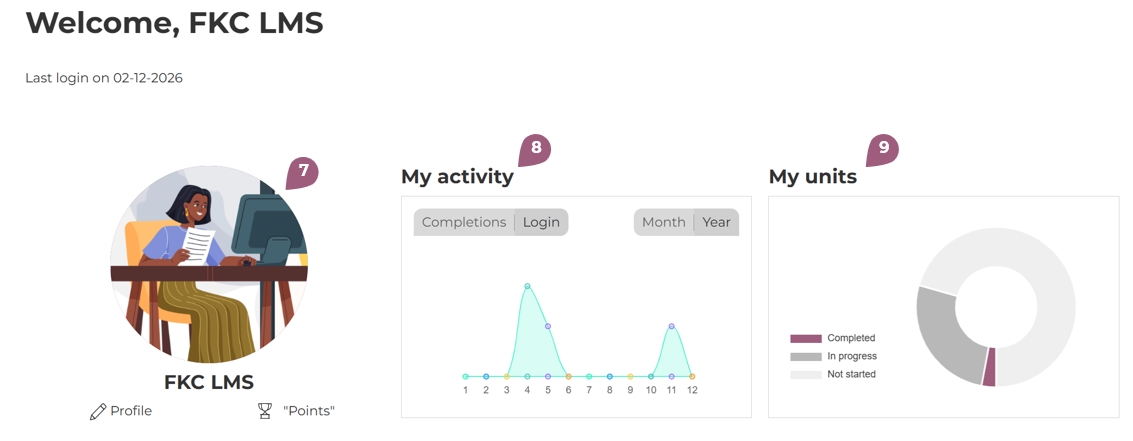This screenshot has height=441, width=1133.
Task: Click the Completed legend color swatch
Action: pos(806,339)
